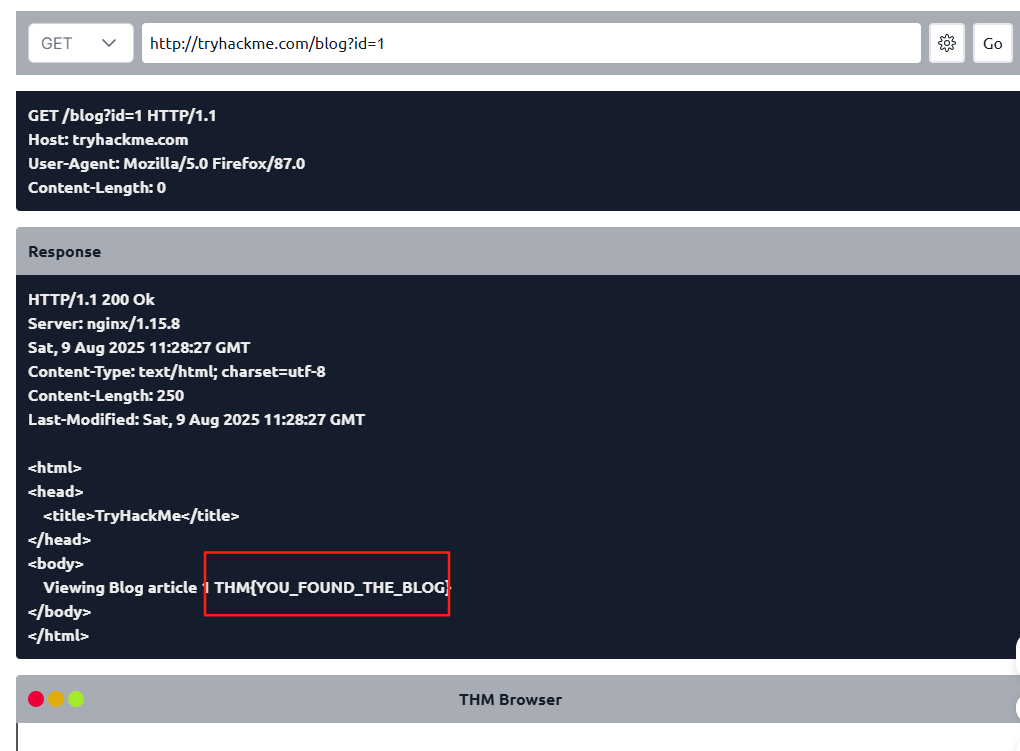
Task: Click the 'Server: nginx/1.15.8' header line
Action: (x=104, y=324)
